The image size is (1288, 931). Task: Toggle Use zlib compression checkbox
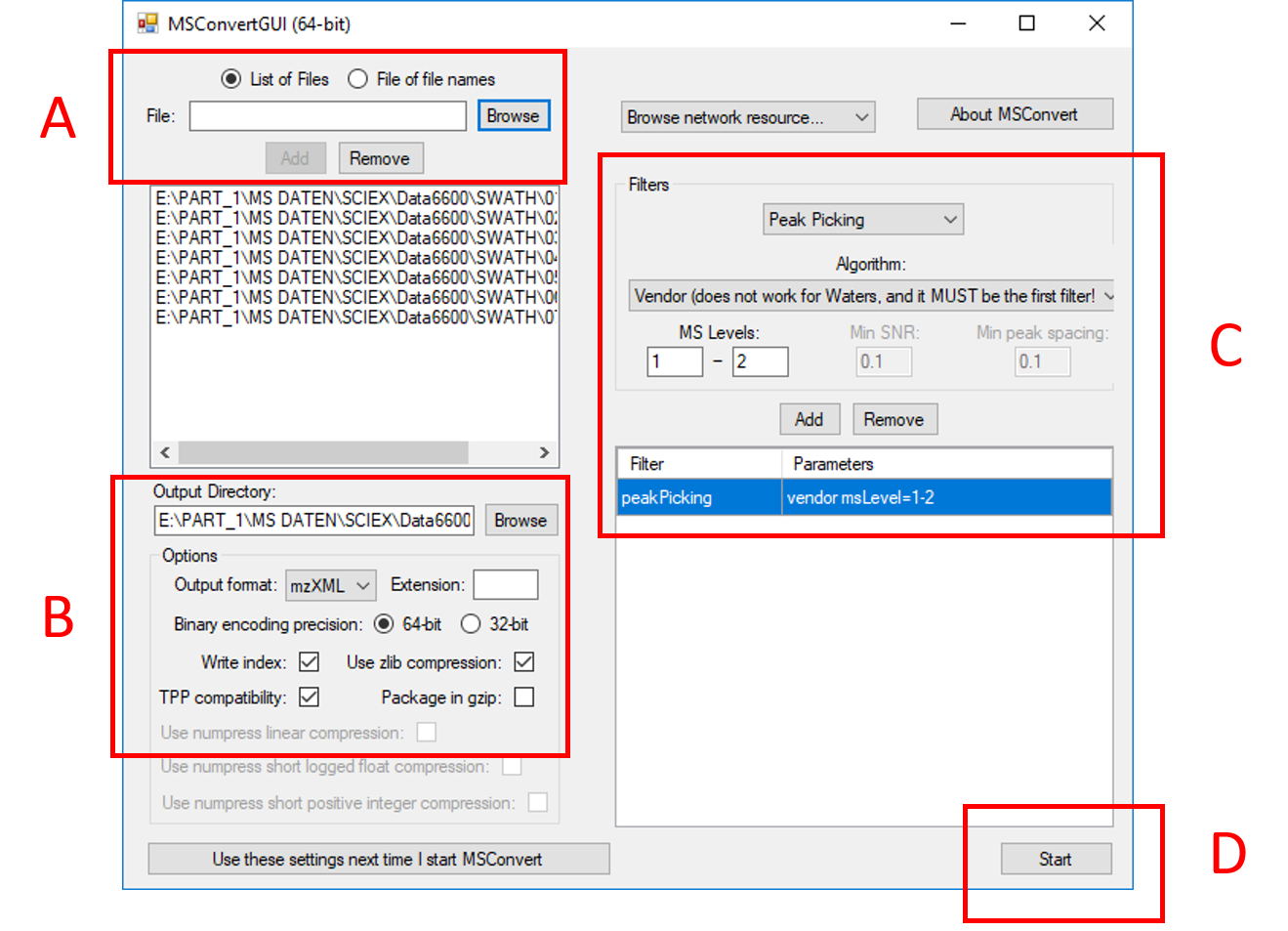524,662
